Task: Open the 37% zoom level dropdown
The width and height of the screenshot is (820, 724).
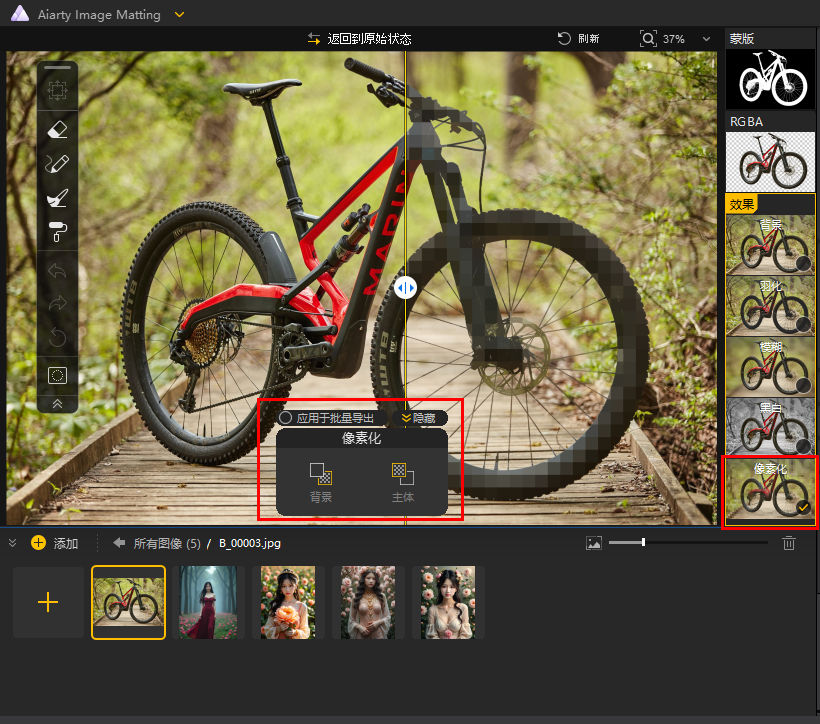Action: (x=706, y=39)
